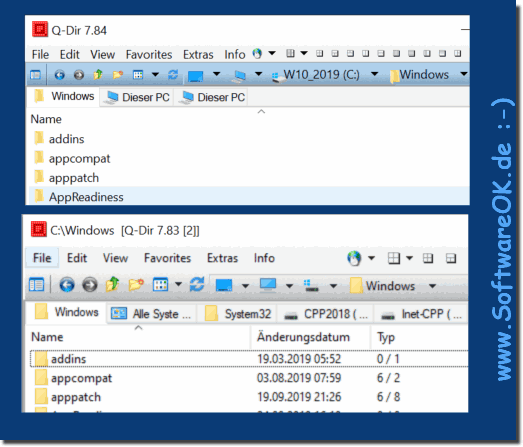The height and width of the screenshot is (447, 523).
Task: Refresh the view in Q-Dir 7.84 toolbar
Action: [173, 75]
